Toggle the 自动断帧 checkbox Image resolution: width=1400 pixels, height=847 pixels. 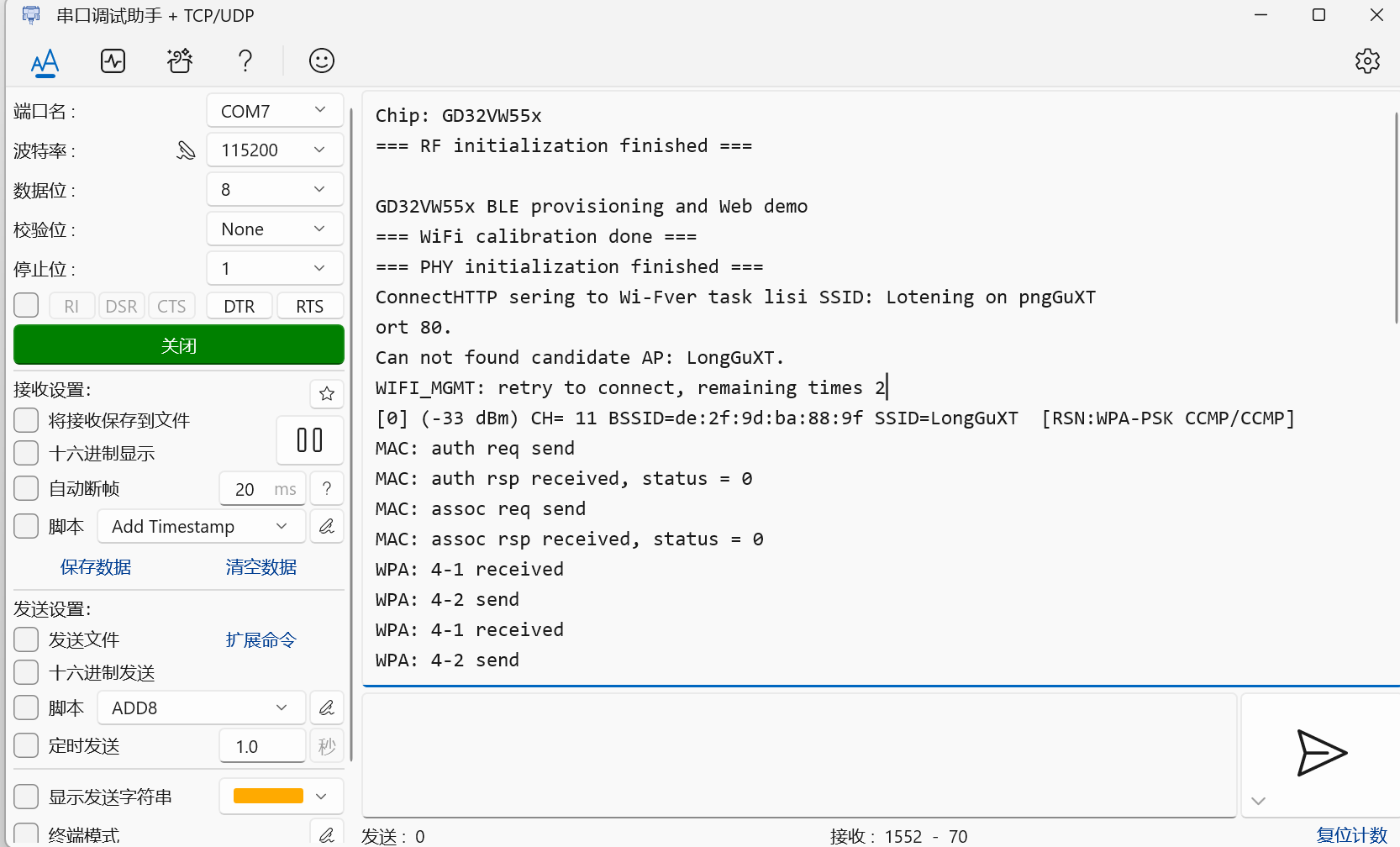point(26,488)
